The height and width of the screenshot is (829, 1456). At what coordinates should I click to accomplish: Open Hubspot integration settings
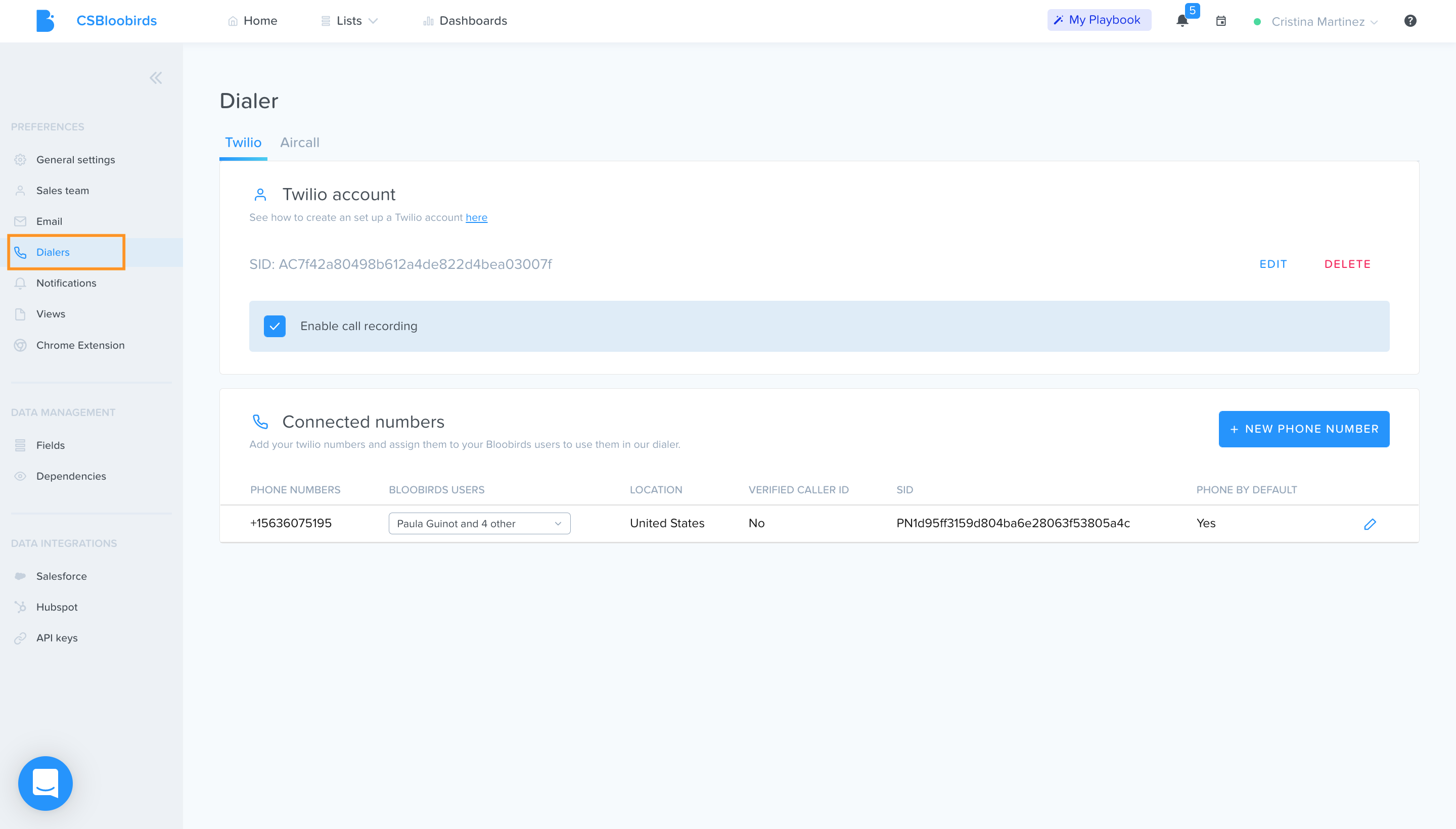click(57, 607)
